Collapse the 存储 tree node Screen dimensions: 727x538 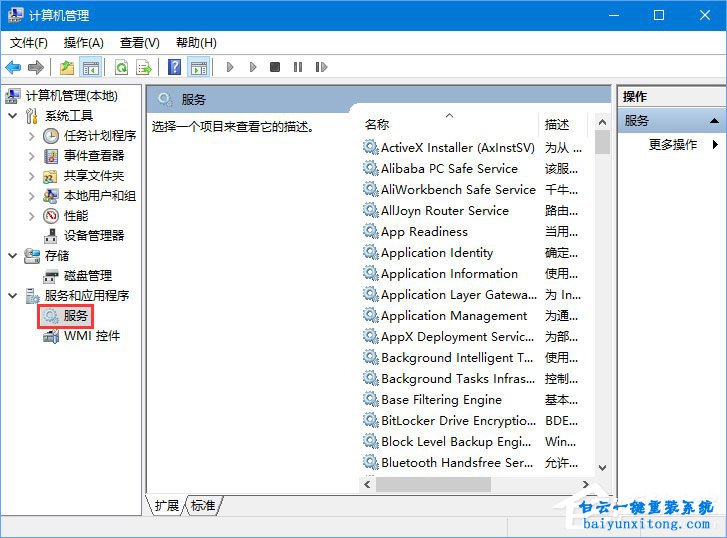coord(13,256)
